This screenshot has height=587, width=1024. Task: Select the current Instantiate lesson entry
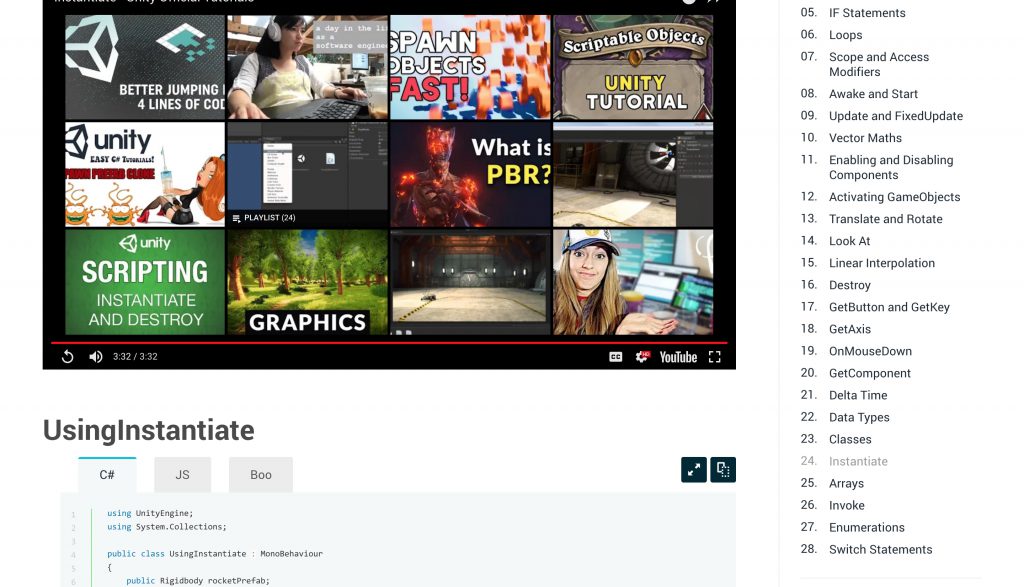point(858,462)
